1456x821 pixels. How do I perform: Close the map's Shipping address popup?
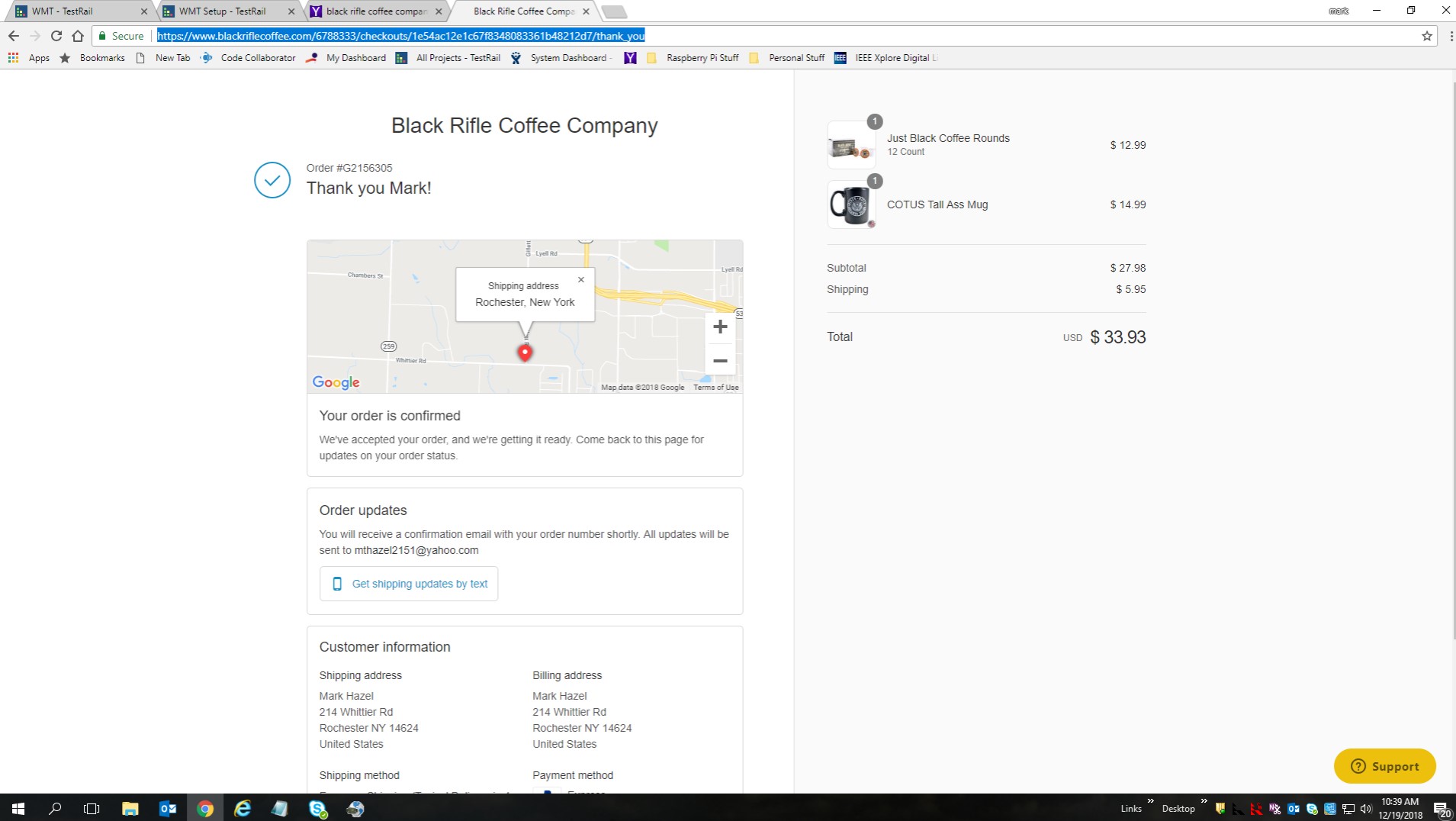point(581,279)
